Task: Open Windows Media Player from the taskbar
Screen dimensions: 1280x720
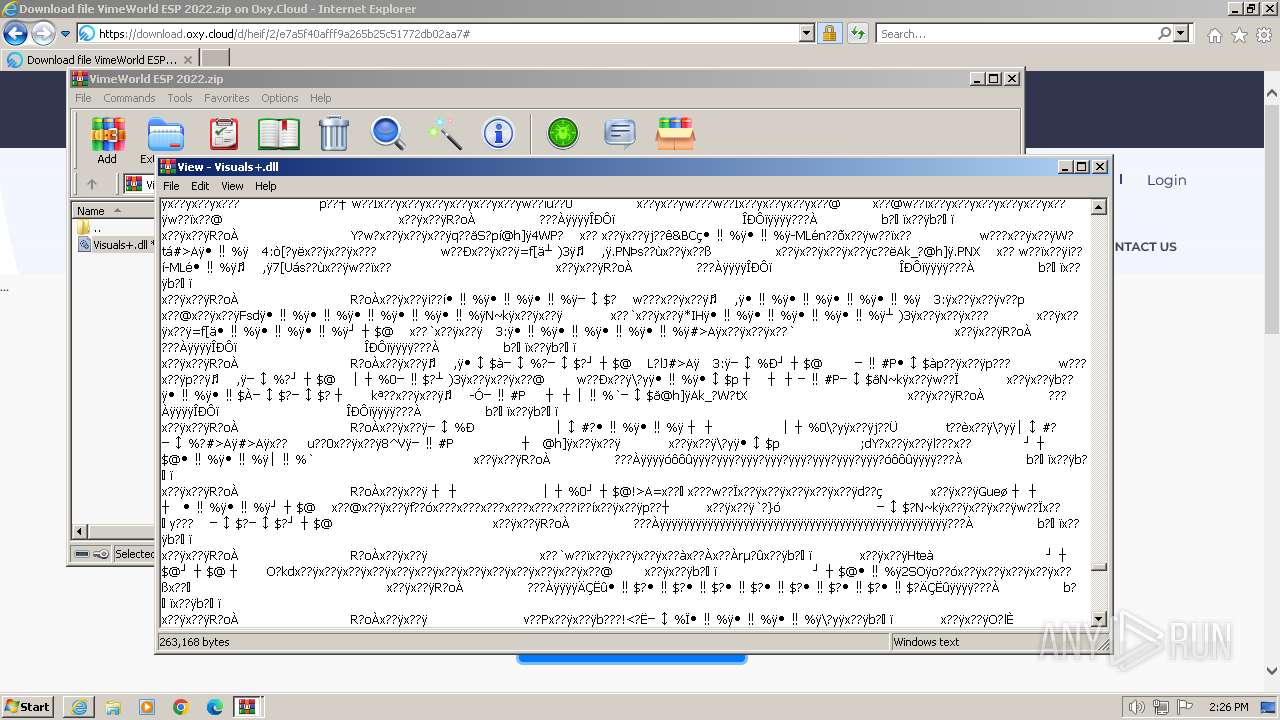Action: coord(147,707)
